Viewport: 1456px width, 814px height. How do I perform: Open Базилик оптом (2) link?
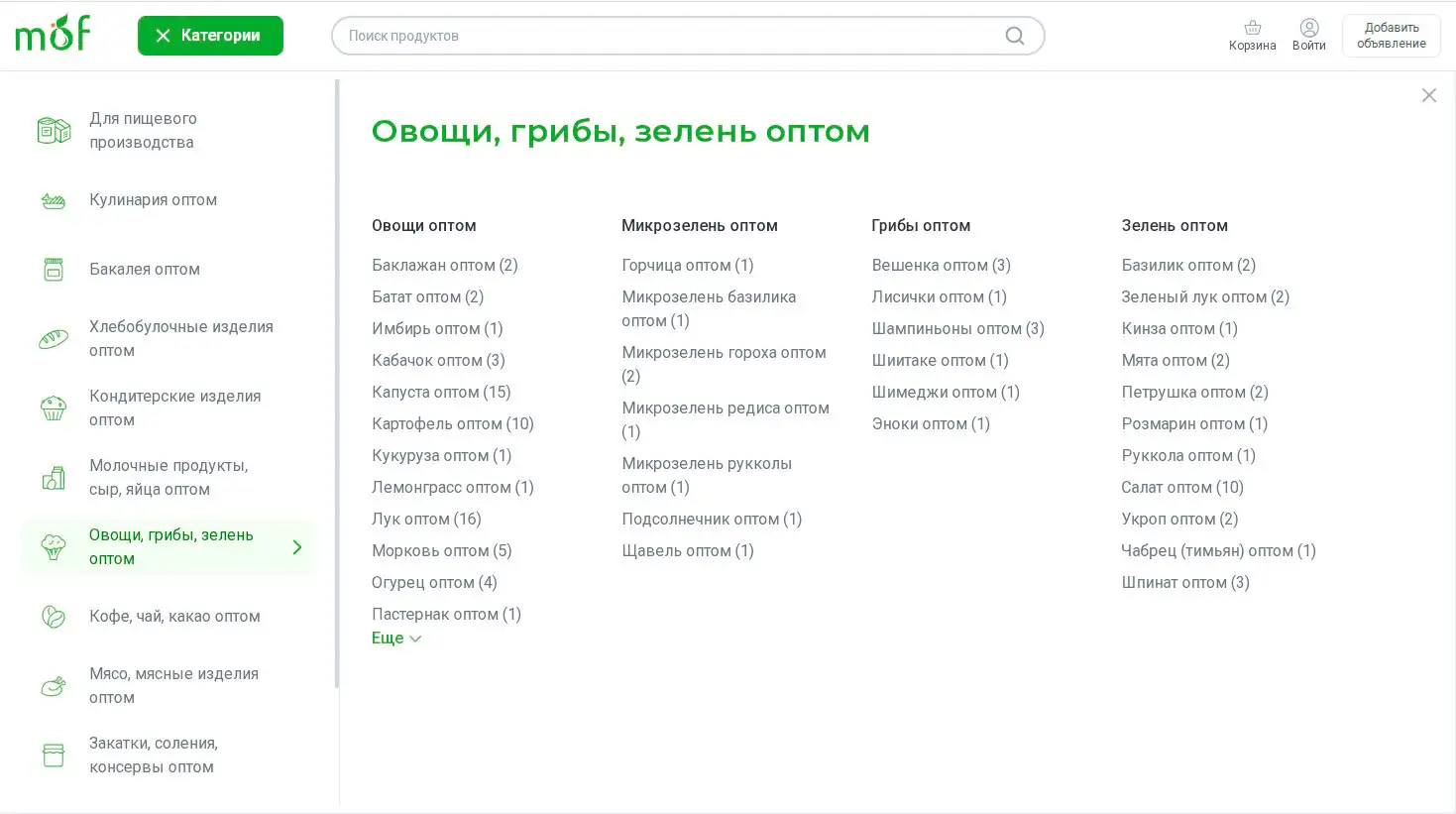(1188, 265)
